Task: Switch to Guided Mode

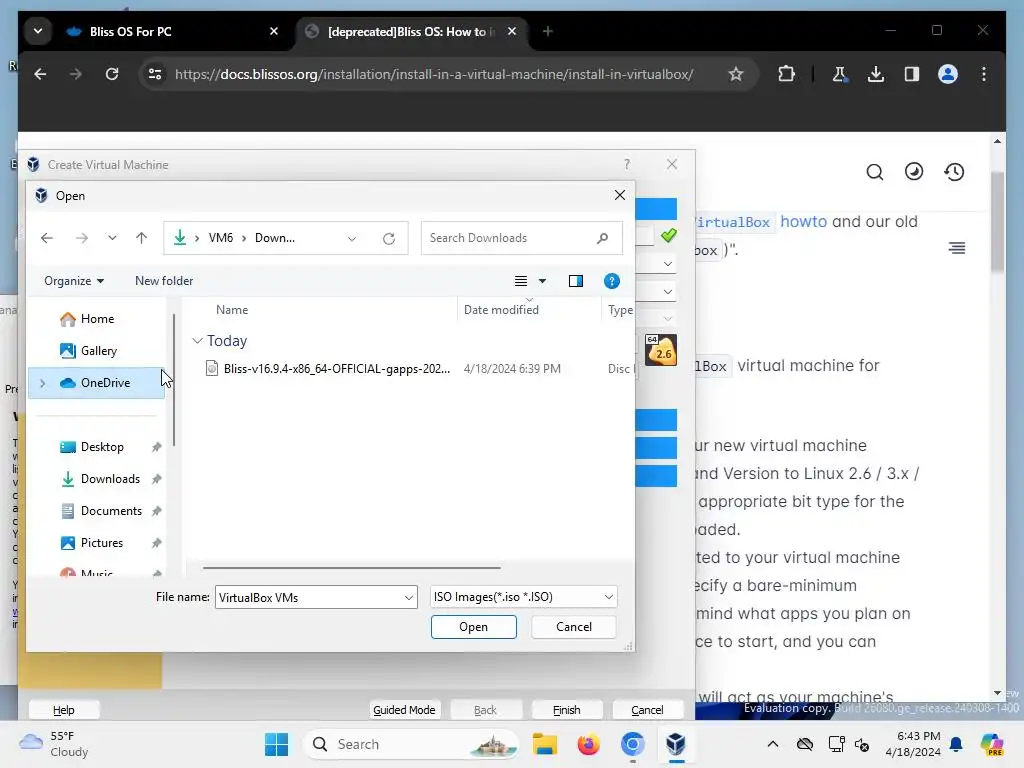Action: 404,710
